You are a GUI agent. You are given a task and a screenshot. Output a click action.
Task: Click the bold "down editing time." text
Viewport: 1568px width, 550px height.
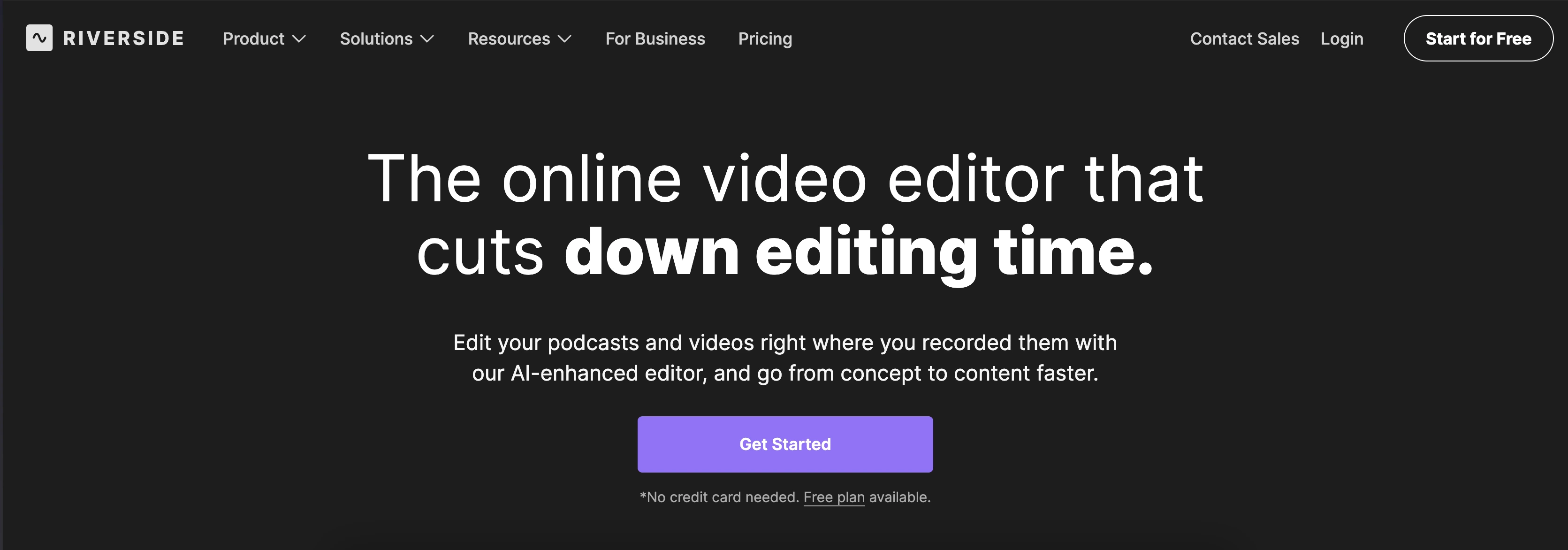(858, 252)
